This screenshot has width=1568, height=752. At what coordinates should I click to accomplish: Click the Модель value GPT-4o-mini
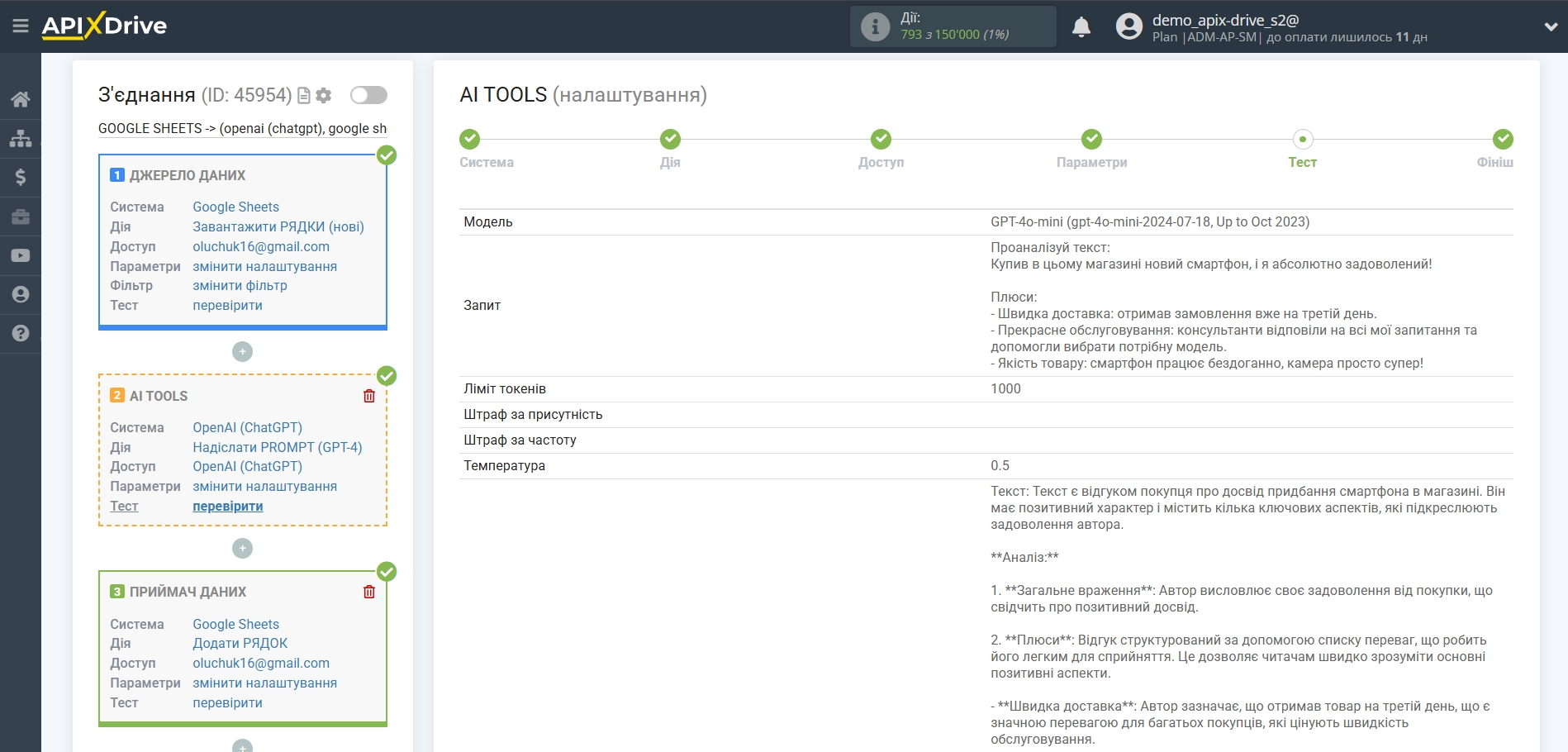click(1149, 221)
